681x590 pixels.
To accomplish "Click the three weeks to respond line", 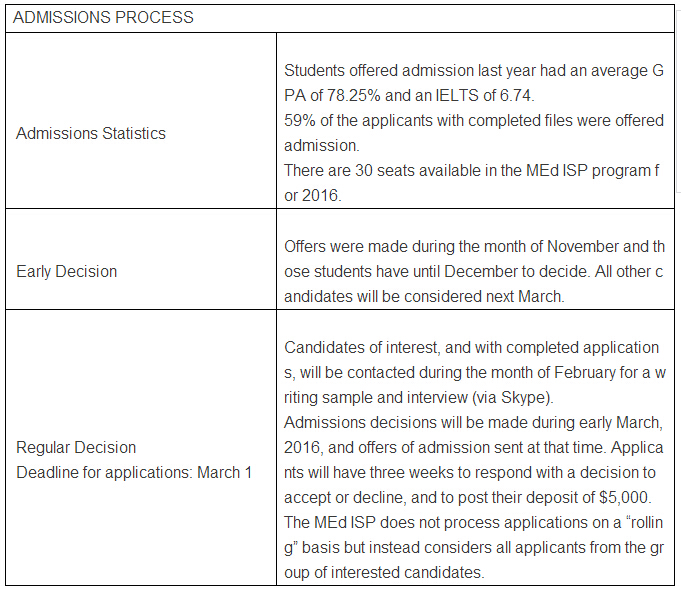I will pyautogui.click(x=470, y=472).
